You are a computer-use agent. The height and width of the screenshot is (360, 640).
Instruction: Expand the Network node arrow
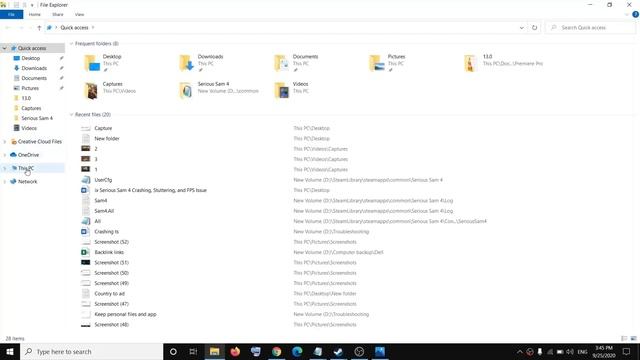(x=4, y=182)
